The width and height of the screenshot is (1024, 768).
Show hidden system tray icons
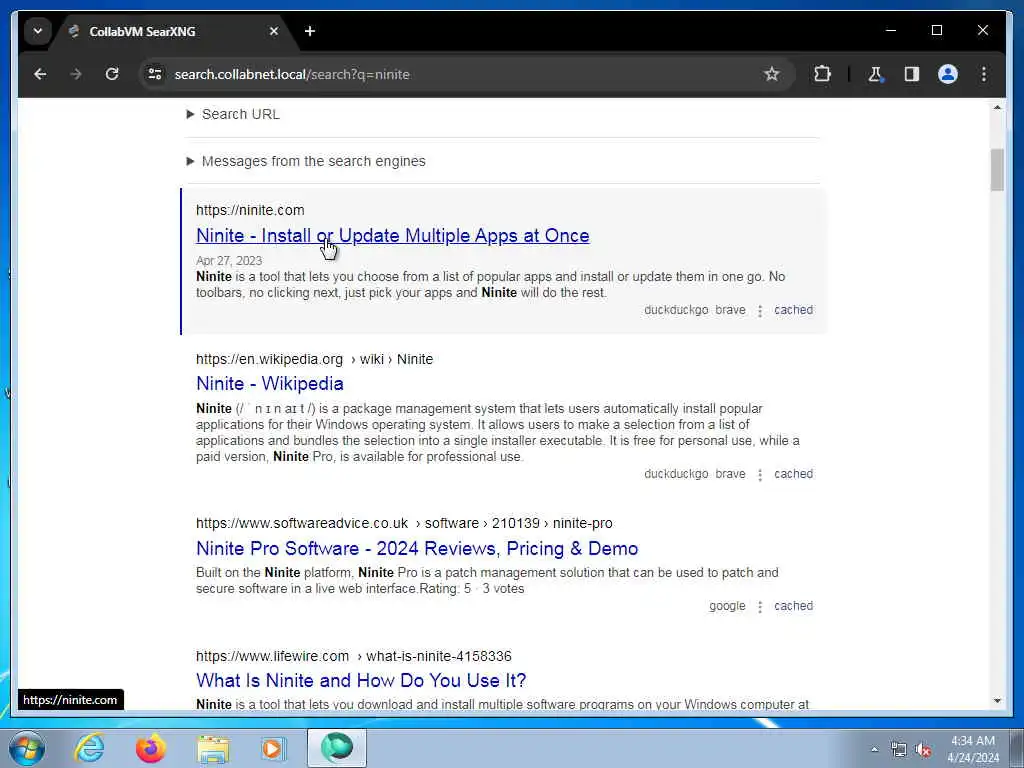(874, 749)
